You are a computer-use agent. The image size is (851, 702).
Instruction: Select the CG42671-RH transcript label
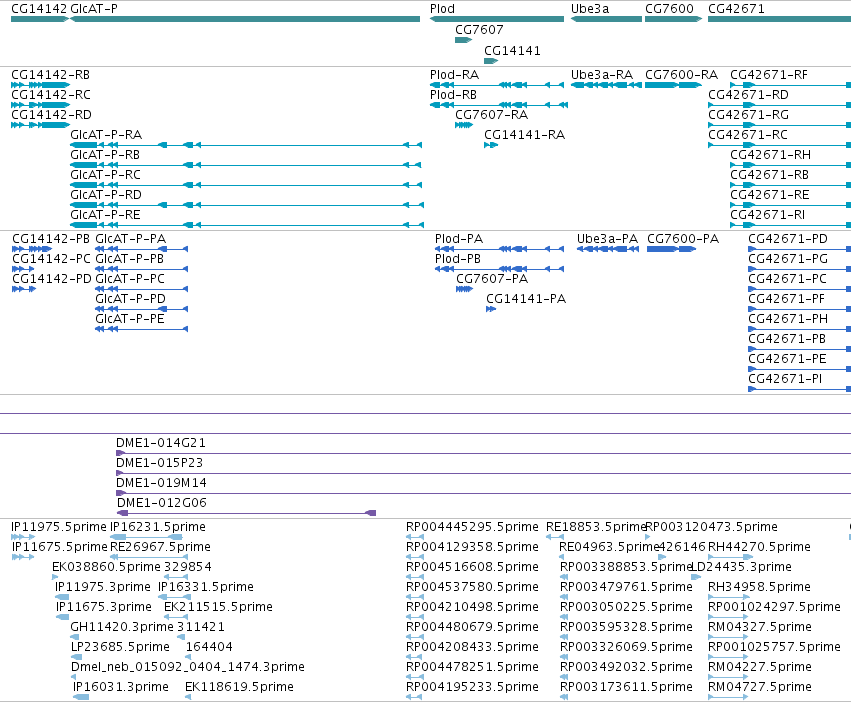tap(770, 155)
